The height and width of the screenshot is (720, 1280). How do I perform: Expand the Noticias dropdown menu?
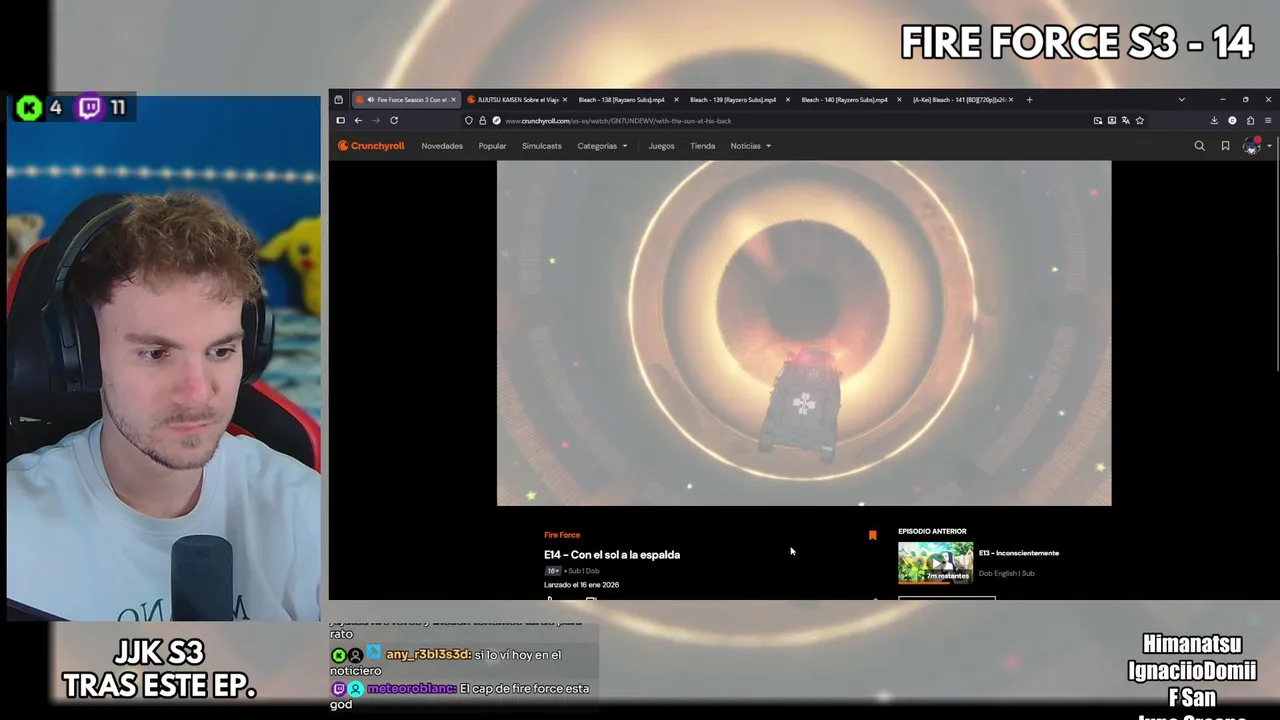point(750,146)
